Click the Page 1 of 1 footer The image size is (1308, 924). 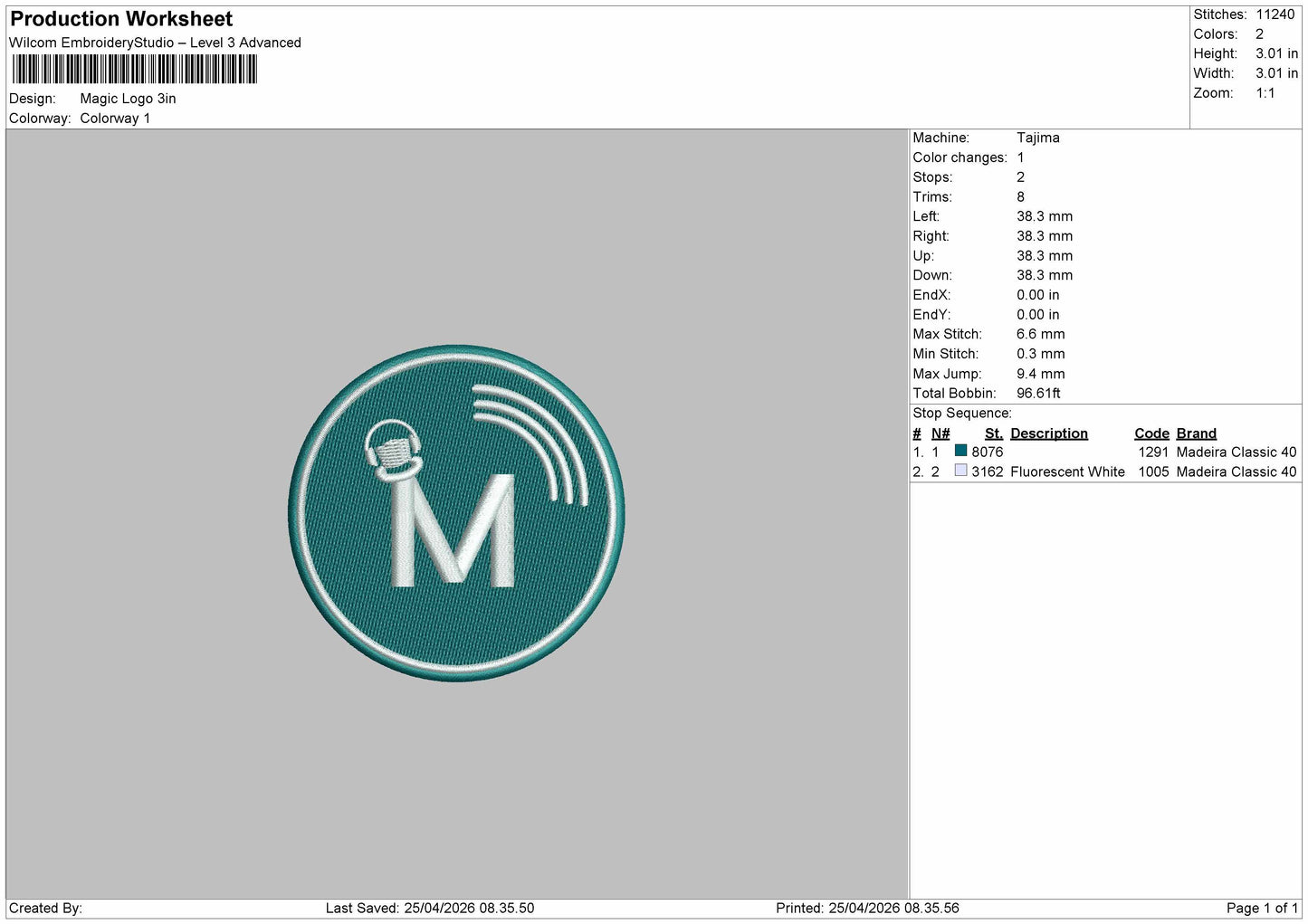(x=1262, y=908)
